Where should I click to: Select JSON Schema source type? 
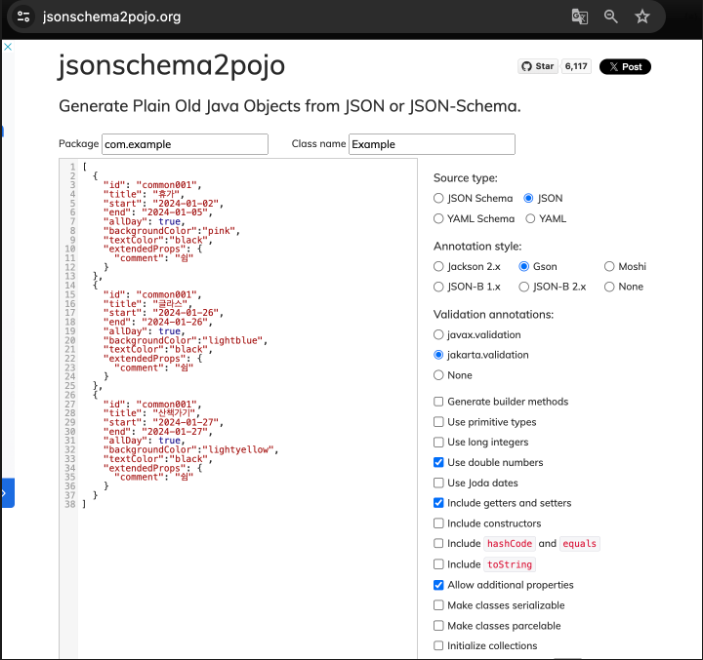(438, 198)
